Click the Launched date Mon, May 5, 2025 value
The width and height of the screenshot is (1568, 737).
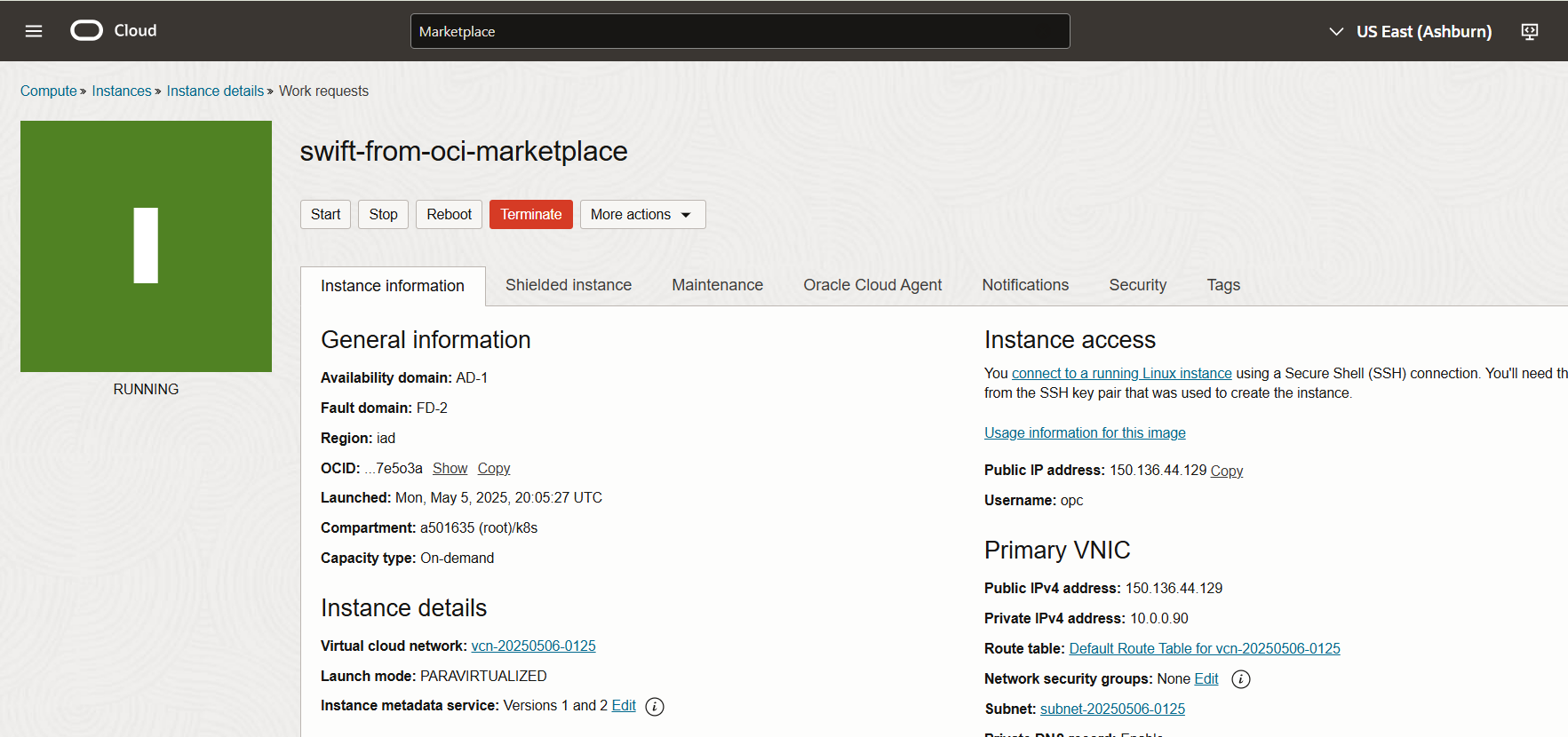coord(498,497)
